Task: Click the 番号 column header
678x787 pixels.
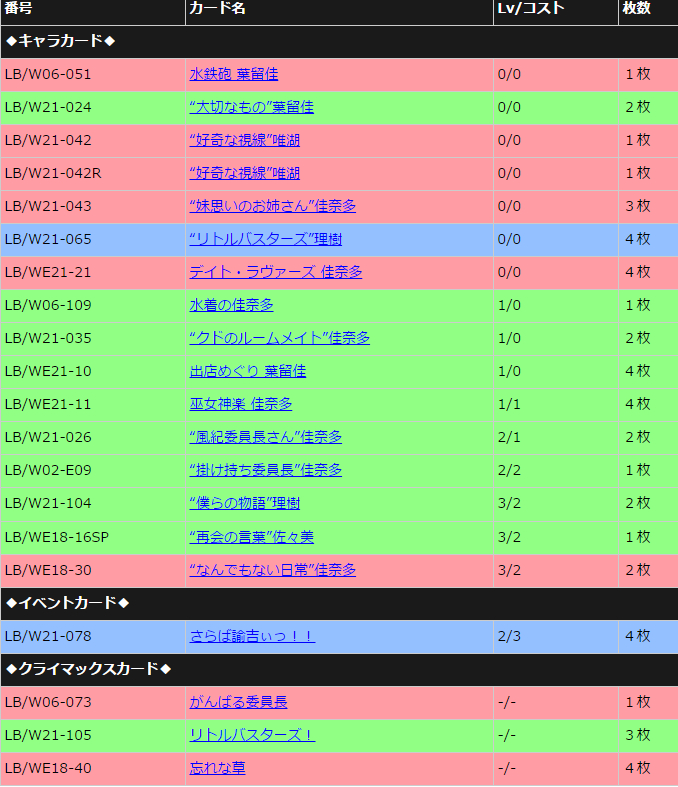Action: click(x=19, y=9)
